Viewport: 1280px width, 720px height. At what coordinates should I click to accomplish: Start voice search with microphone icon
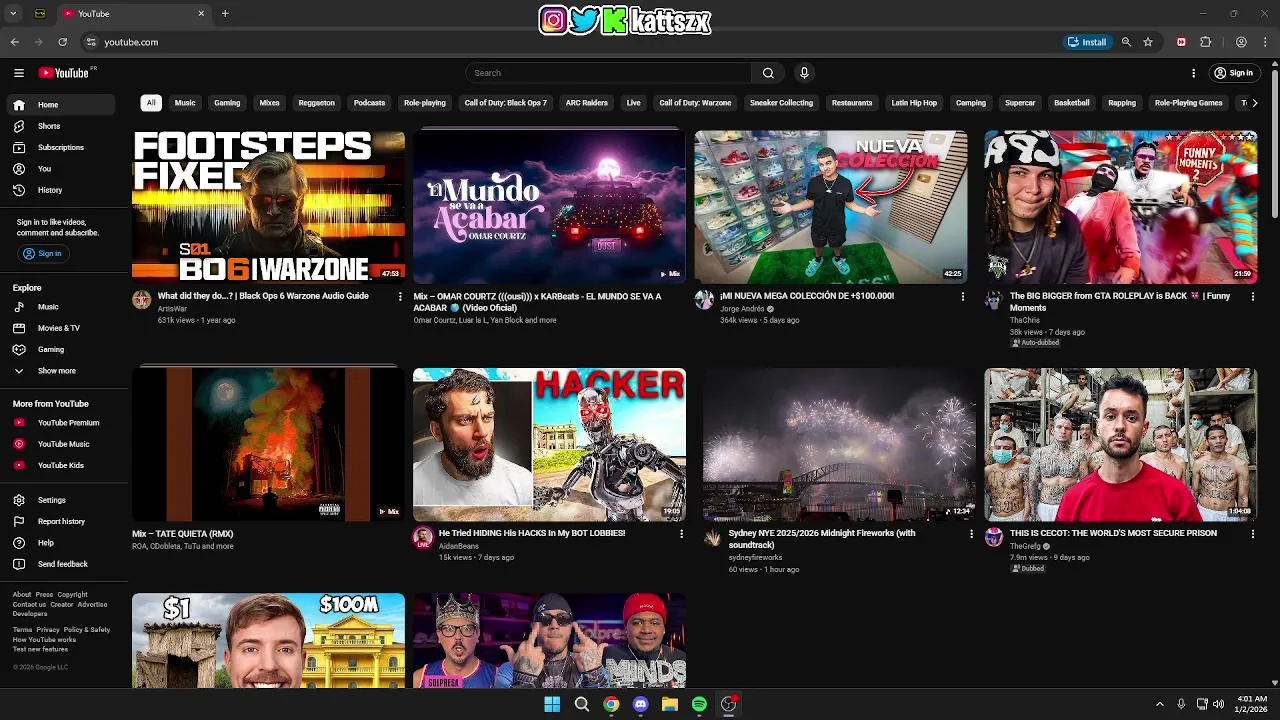[x=804, y=73]
